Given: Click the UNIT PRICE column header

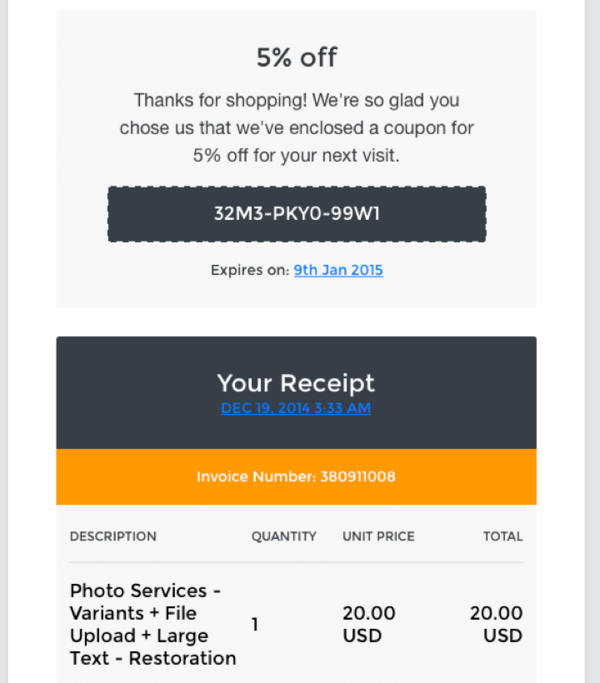Looking at the screenshot, I should 378,536.
